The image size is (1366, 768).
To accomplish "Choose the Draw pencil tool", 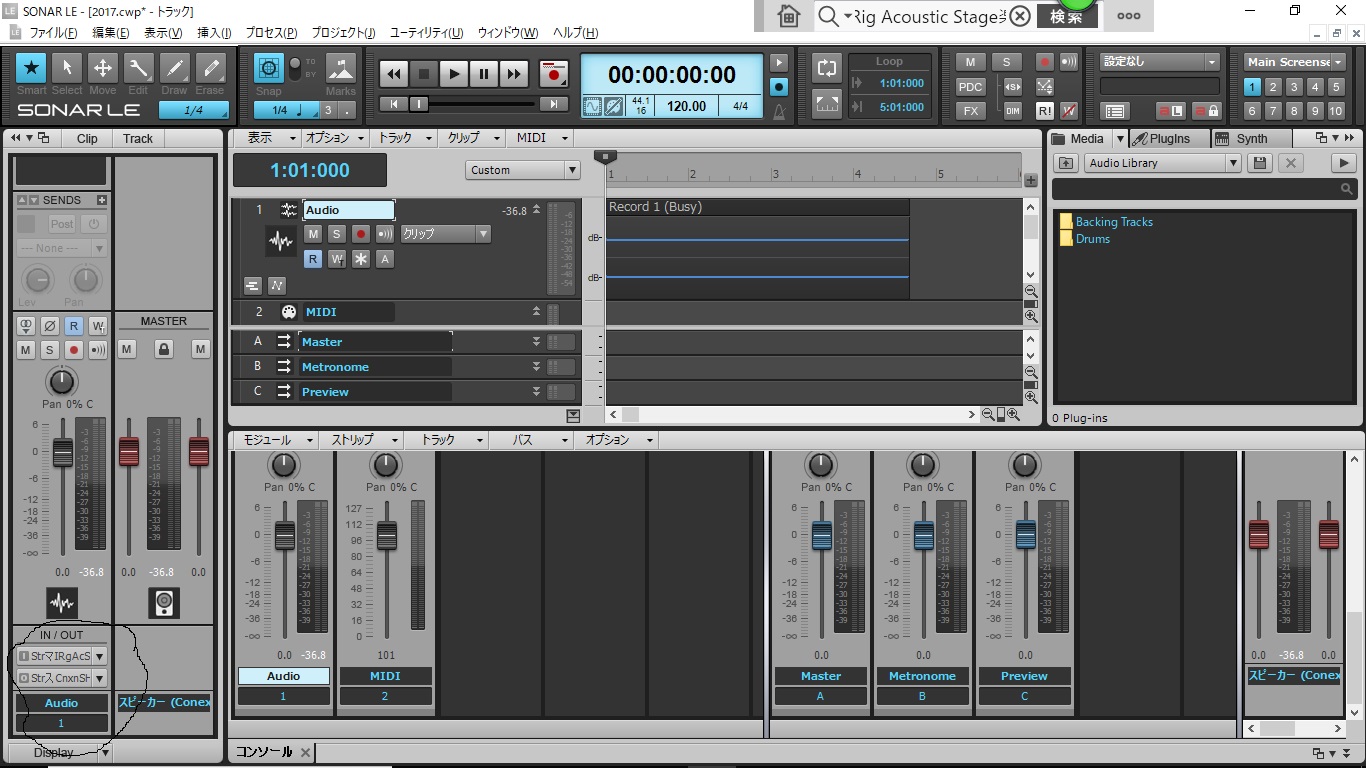I will pyautogui.click(x=174, y=68).
